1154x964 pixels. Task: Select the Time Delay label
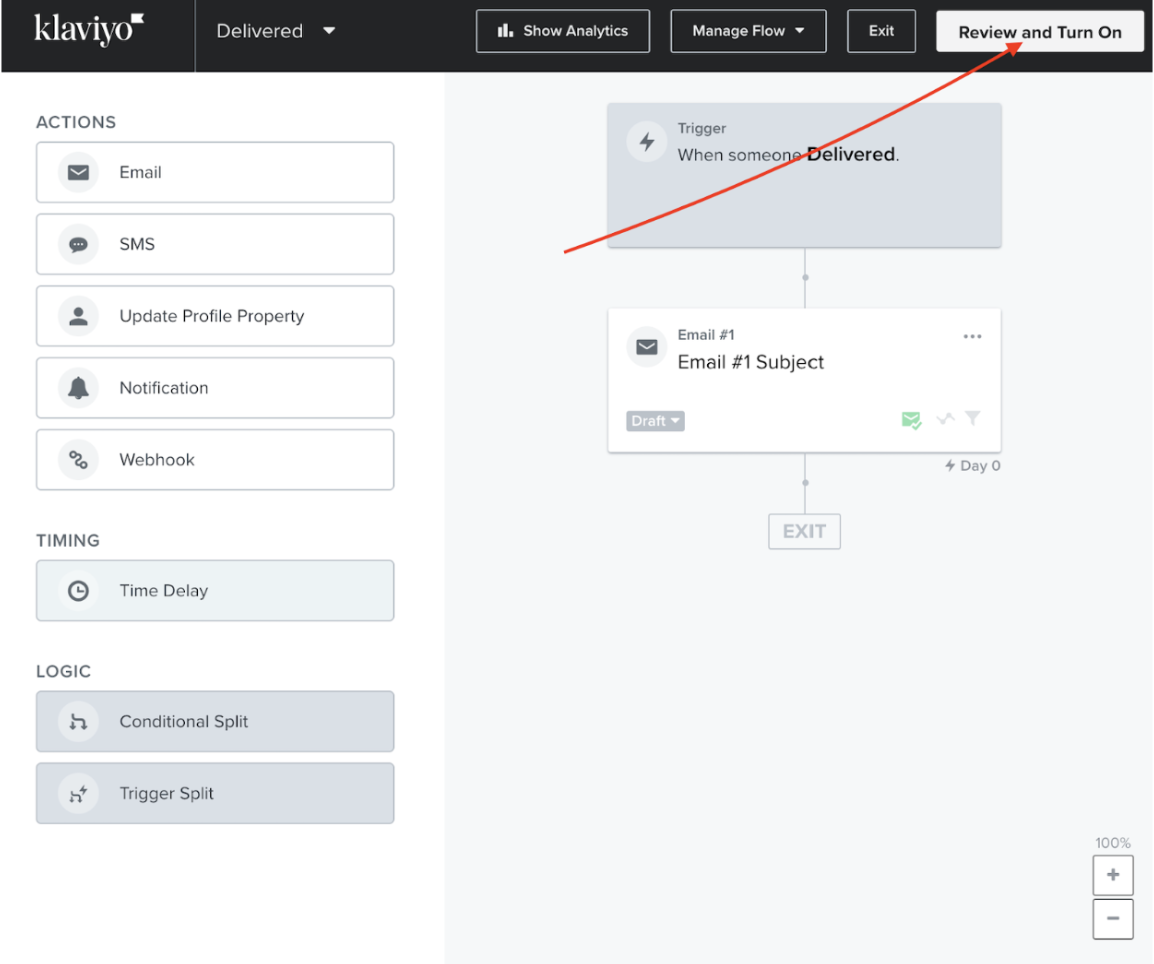pos(164,591)
